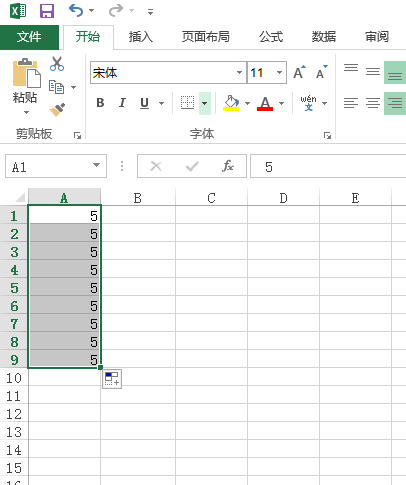This screenshot has width=406, height=485.
Task: Switch to the 插入 ribbon tab
Action: point(141,37)
